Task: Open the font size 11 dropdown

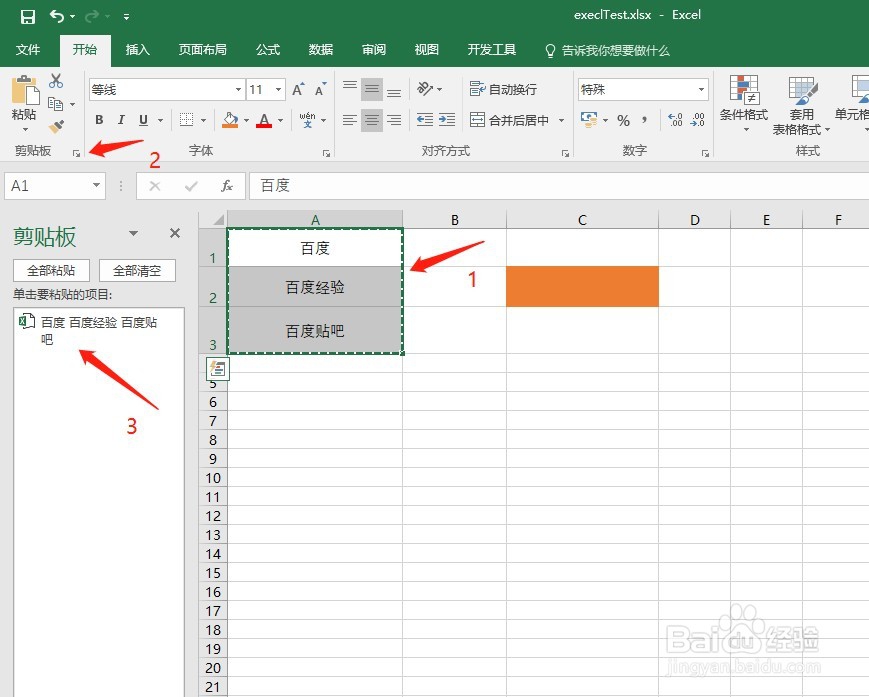Action: pos(278,89)
